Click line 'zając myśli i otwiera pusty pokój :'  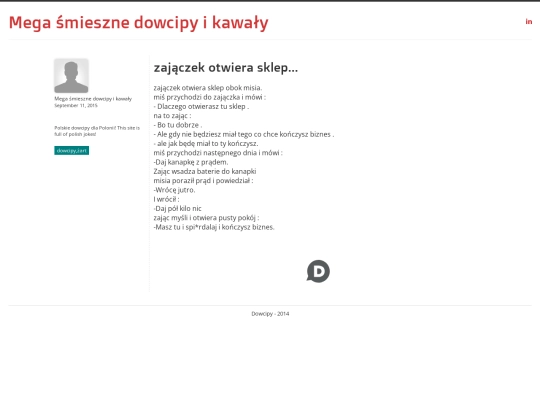[x=206, y=218]
